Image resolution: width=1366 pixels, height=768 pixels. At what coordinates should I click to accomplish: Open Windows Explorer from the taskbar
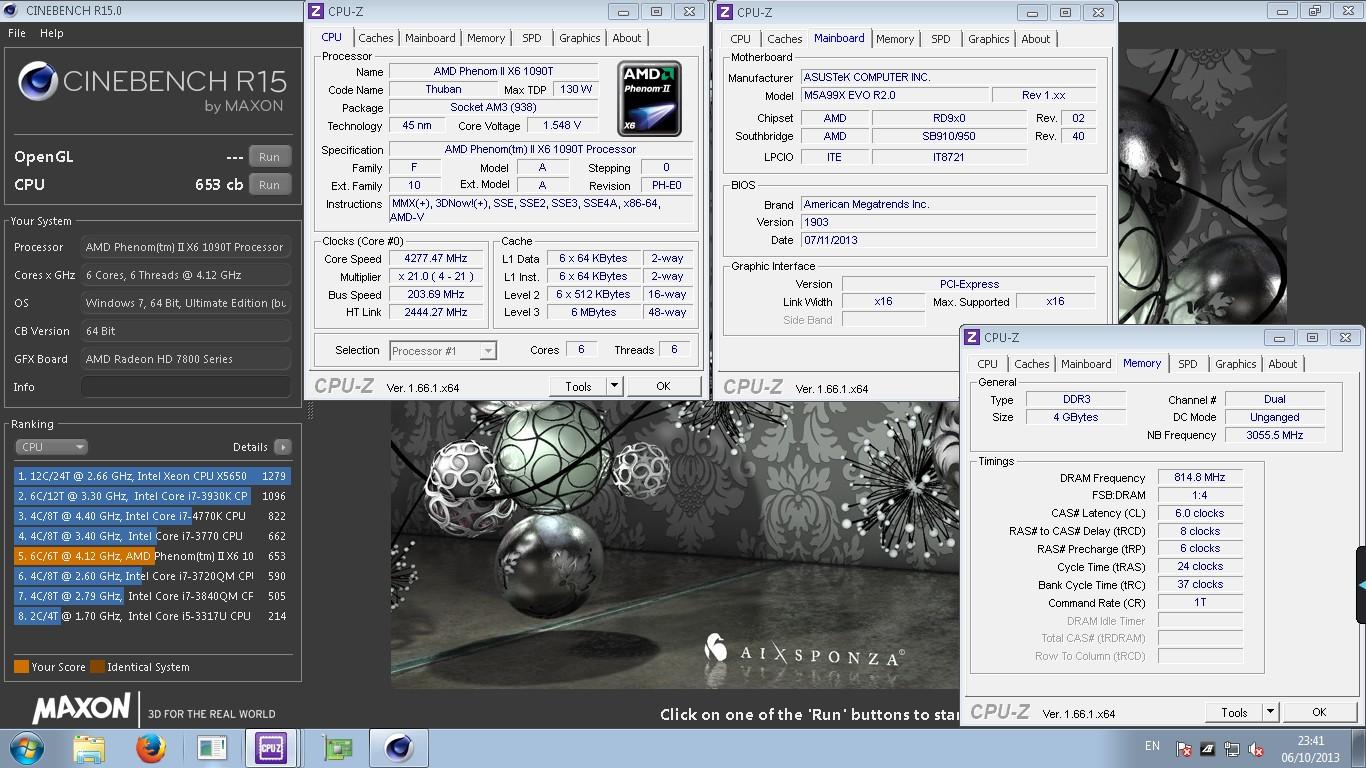[x=89, y=748]
